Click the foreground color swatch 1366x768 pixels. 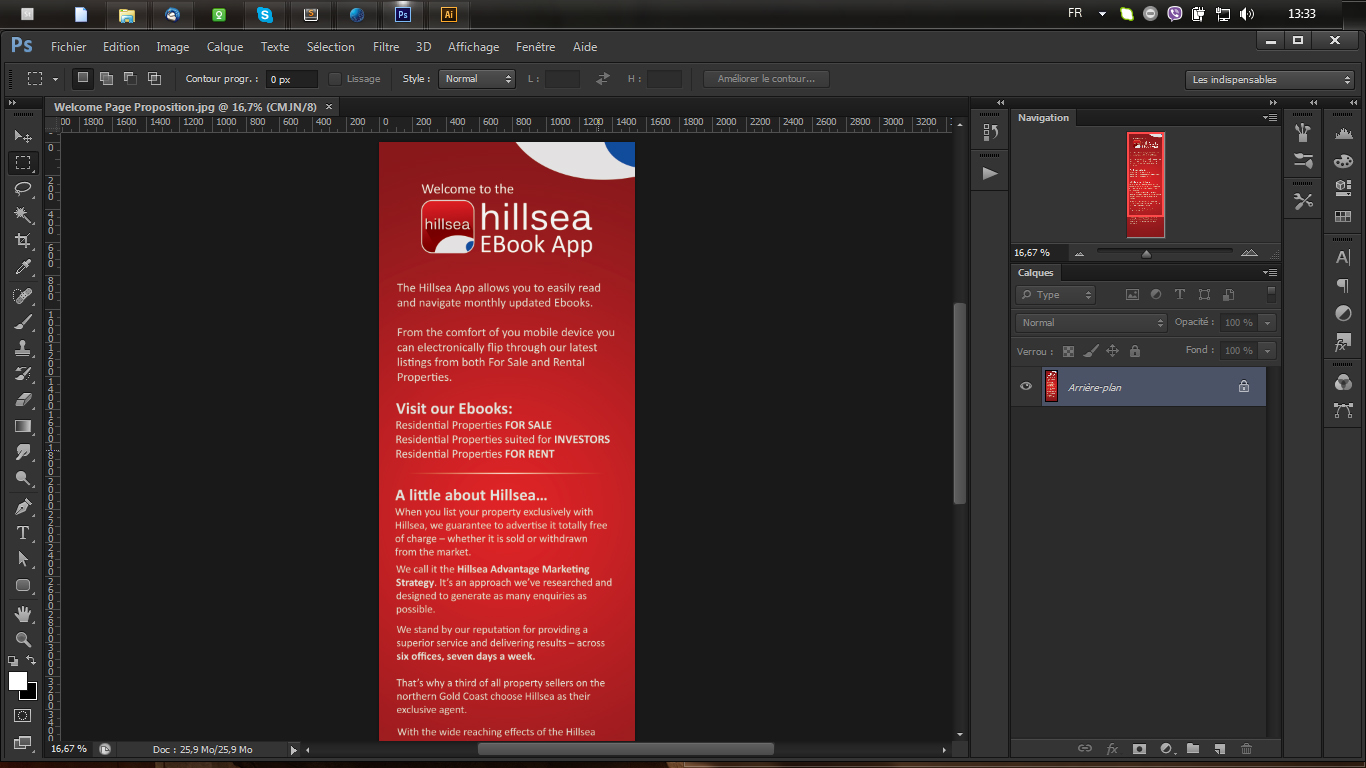tap(17, 680)
